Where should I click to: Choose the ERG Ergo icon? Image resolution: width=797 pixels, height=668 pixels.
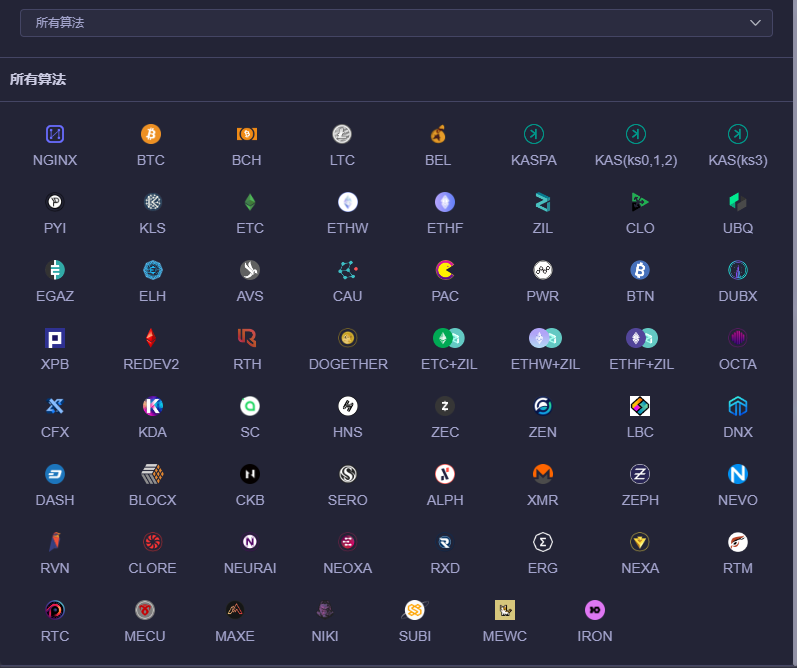[x=543, y=542]
